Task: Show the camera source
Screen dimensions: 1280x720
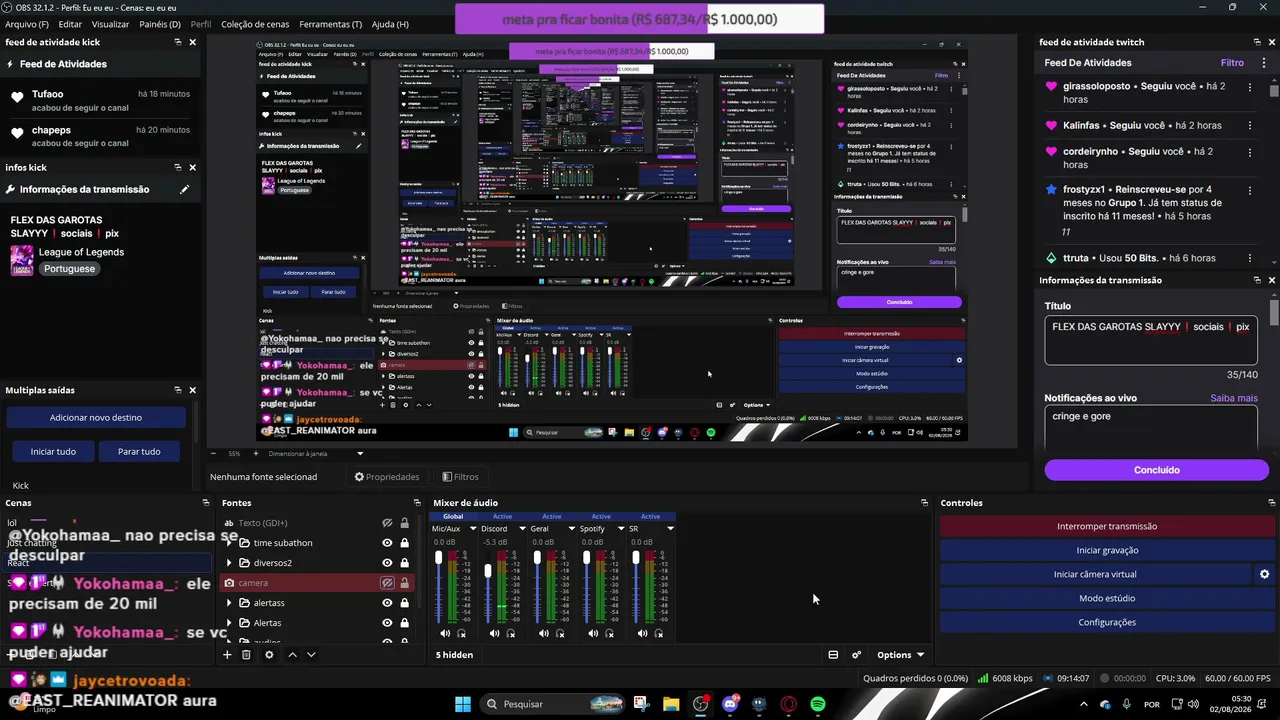Action: coord(387,583)
